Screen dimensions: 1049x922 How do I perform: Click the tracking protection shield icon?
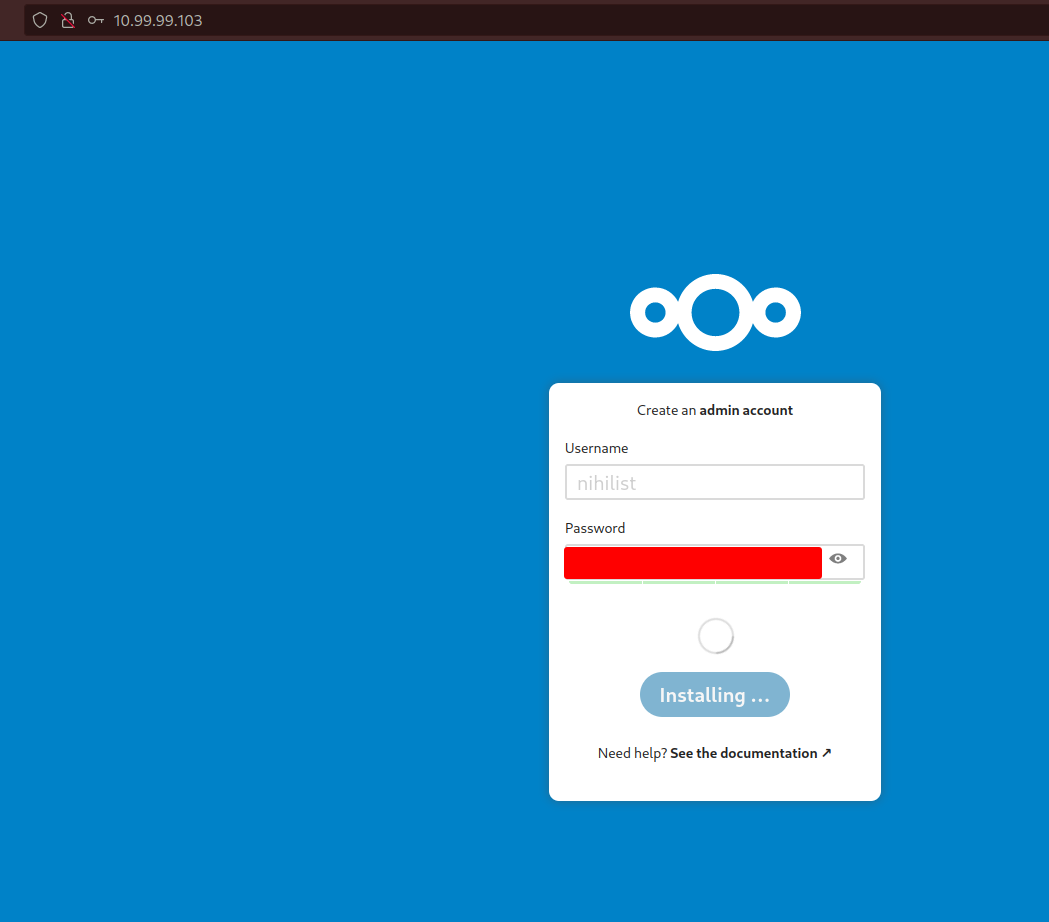[x=40, y=21]
